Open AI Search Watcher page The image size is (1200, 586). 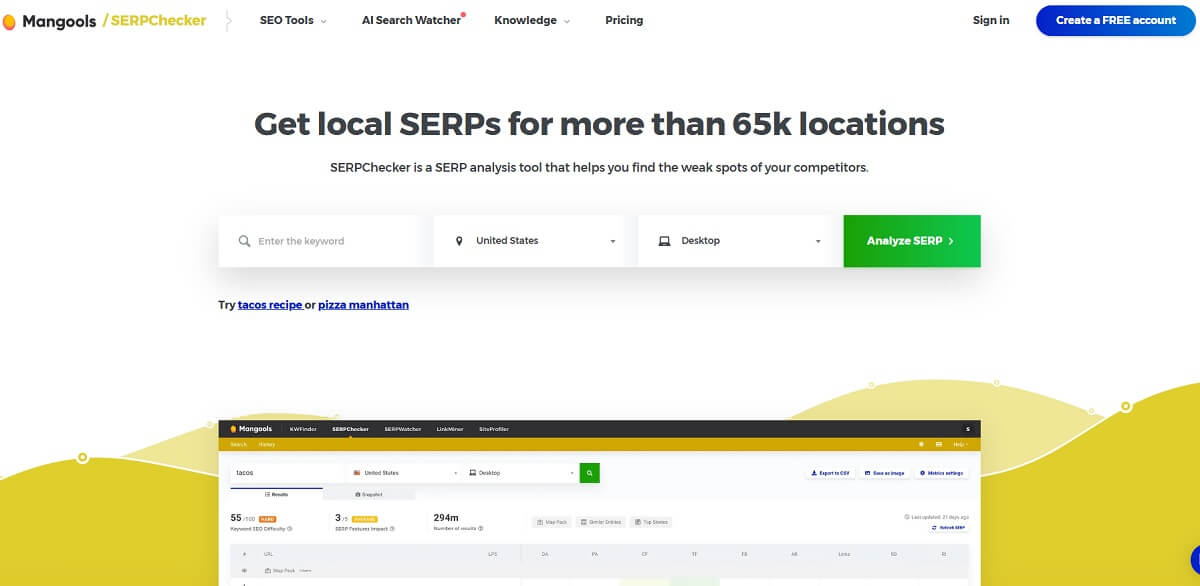(413, 20)
